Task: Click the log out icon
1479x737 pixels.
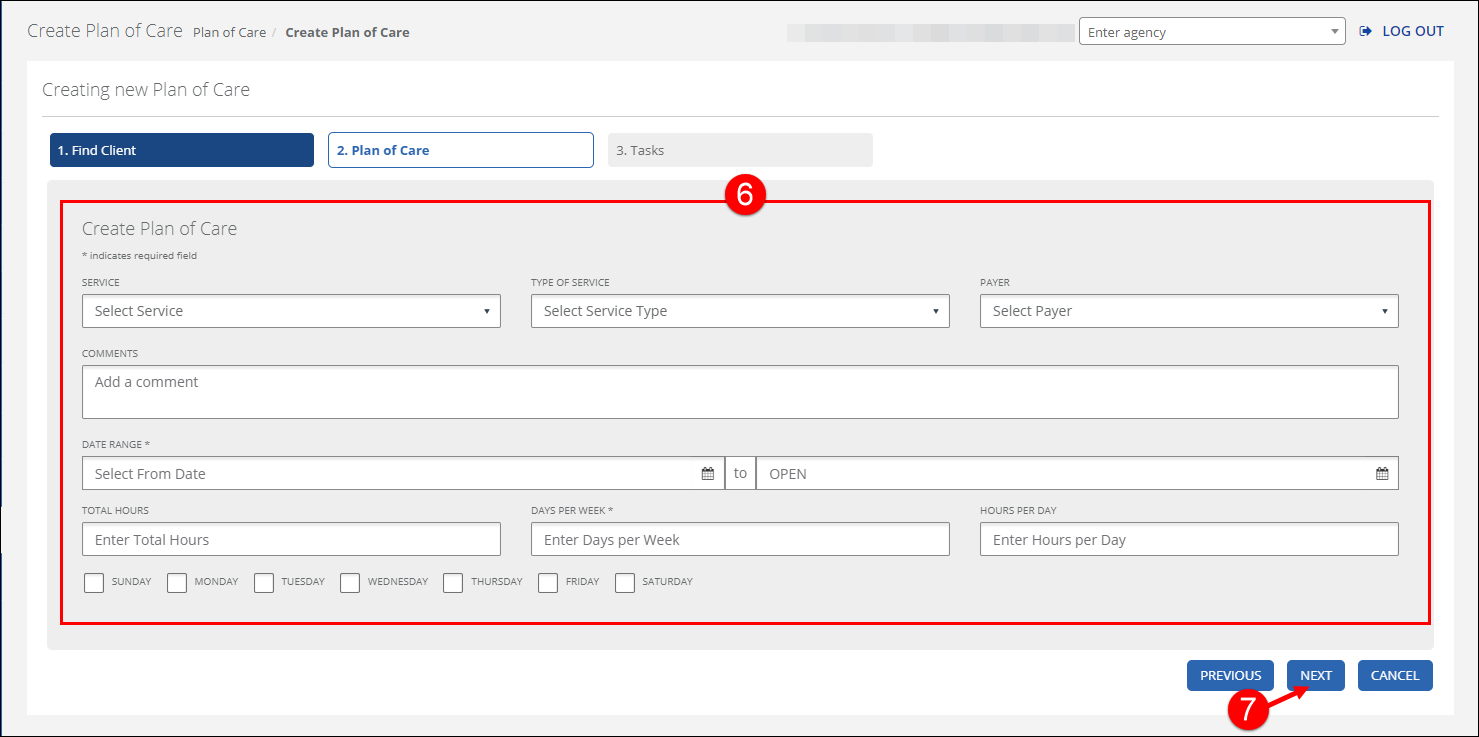Action: pyautogui.click(x=1366, y=32)
